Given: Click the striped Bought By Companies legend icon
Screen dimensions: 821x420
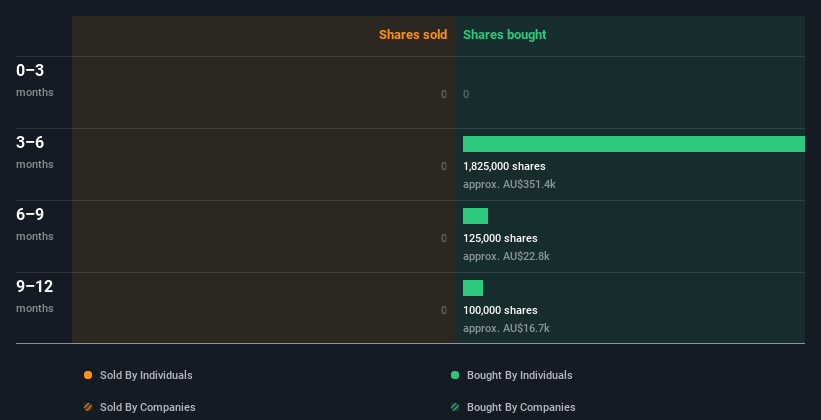Looking at the screenshot, I should tap(455, 407).
